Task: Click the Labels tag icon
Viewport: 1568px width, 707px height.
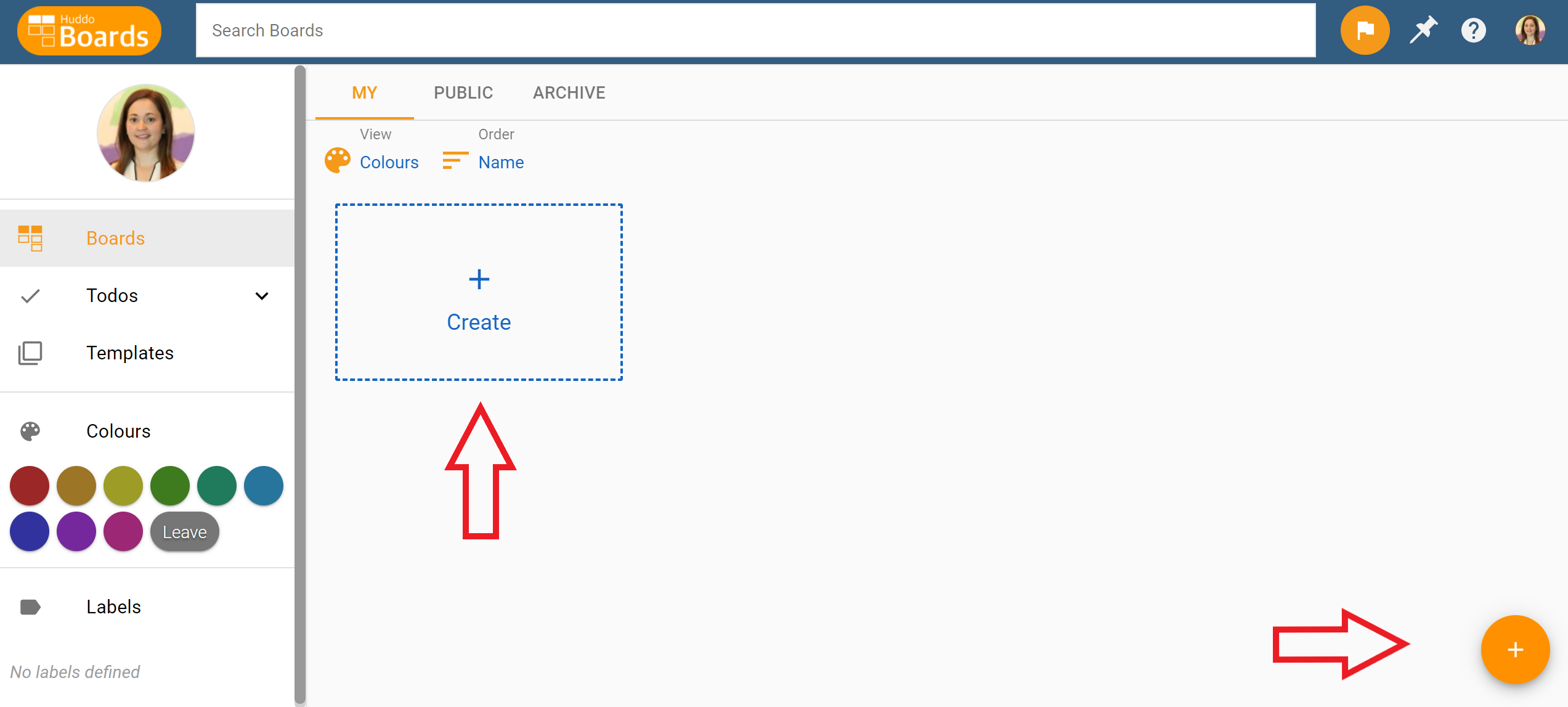Action: pyautogui.click(x=29, y=607)
